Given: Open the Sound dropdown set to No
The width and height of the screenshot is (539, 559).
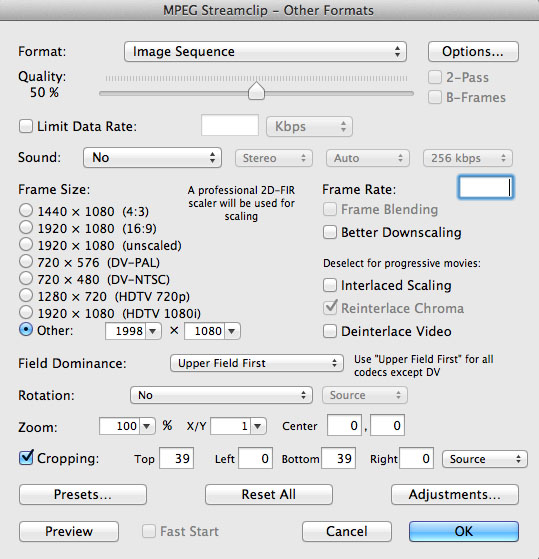Looking at the screenshot, I should tap(153, 158).
